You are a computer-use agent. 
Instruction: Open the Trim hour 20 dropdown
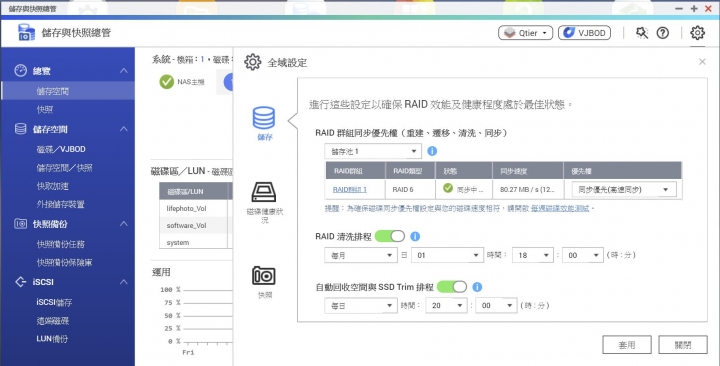pyautogui.click(x=446, y=305)
